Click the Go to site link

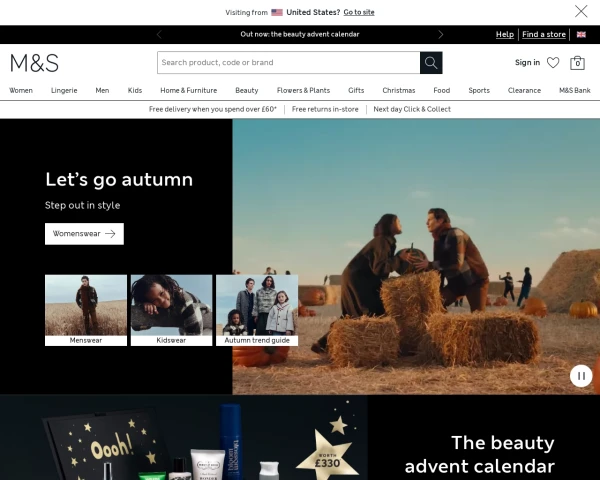point(359,12)
